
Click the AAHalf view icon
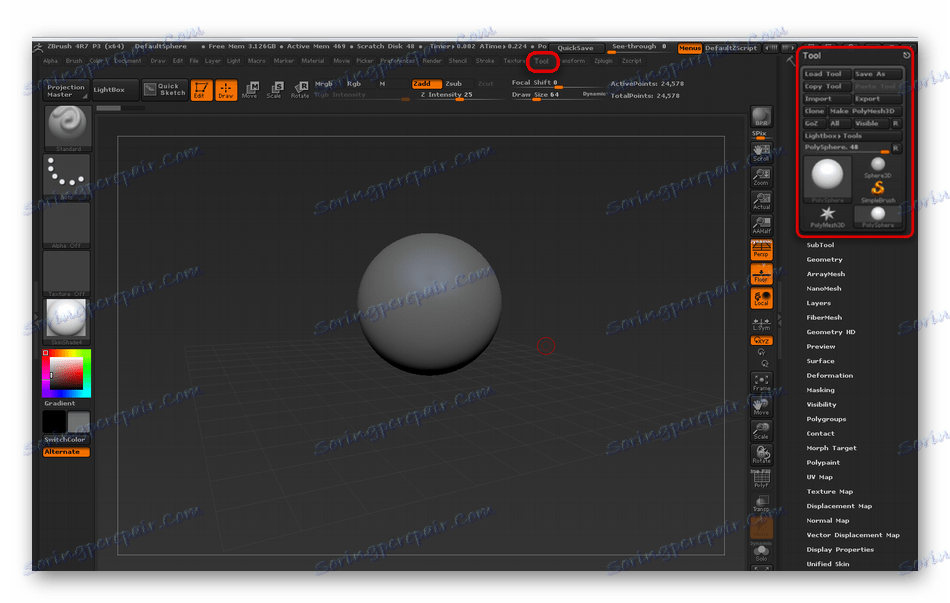click(x=762, y=225)
